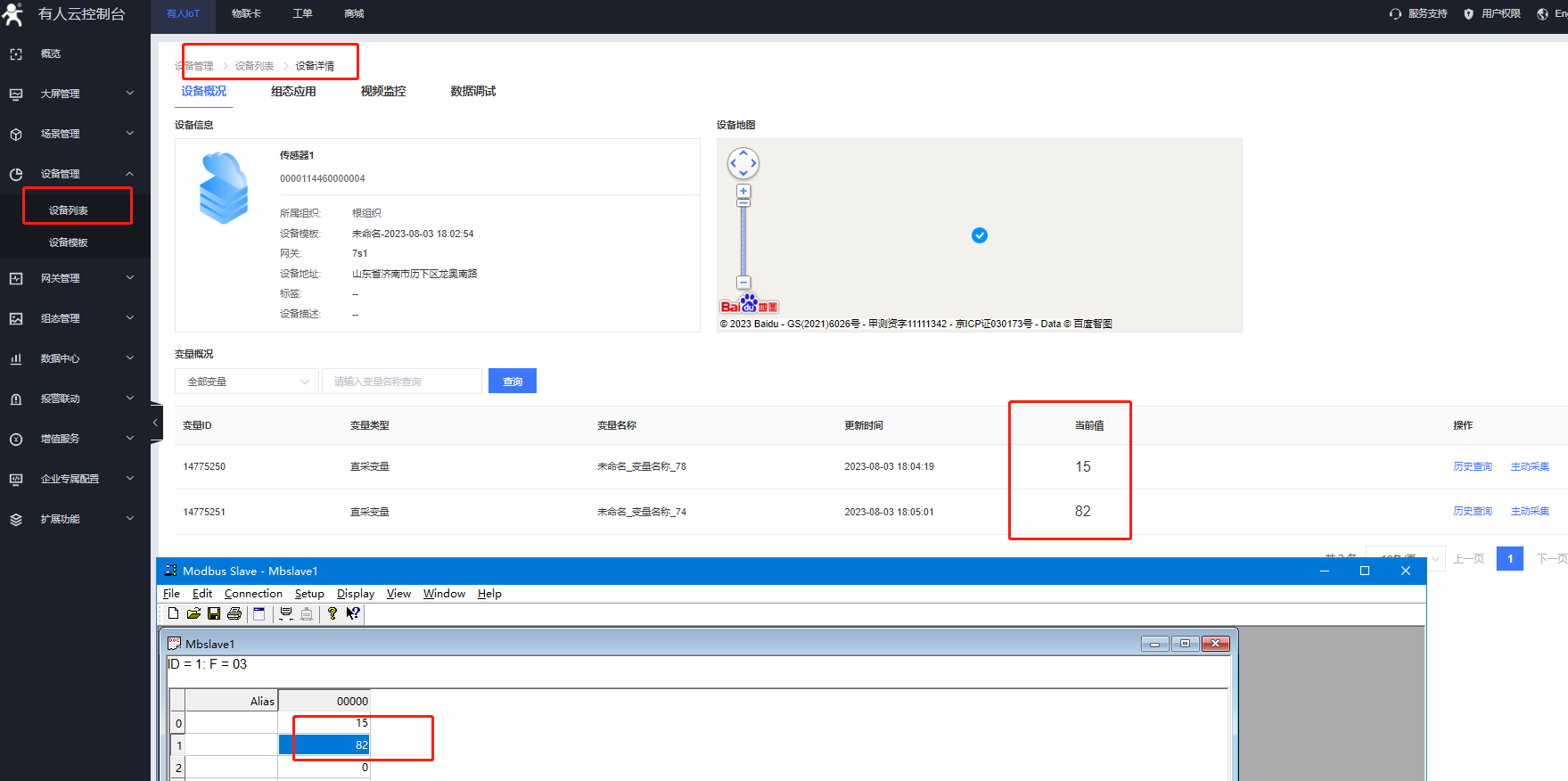Open the Connection menu in Modbus Slave
The height and width of the screenshot is (781, 1568).
tap(253, 594)
